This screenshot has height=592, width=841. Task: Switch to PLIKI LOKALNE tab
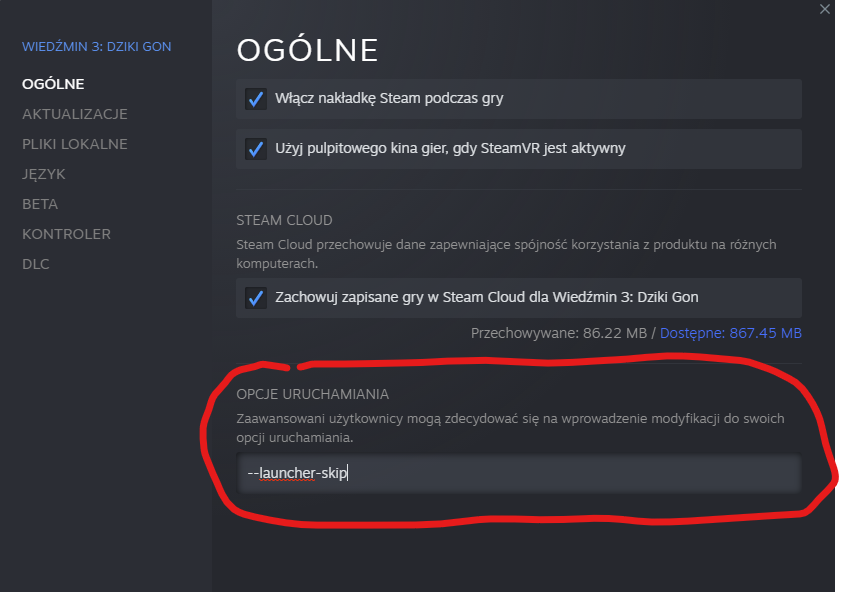75,144
